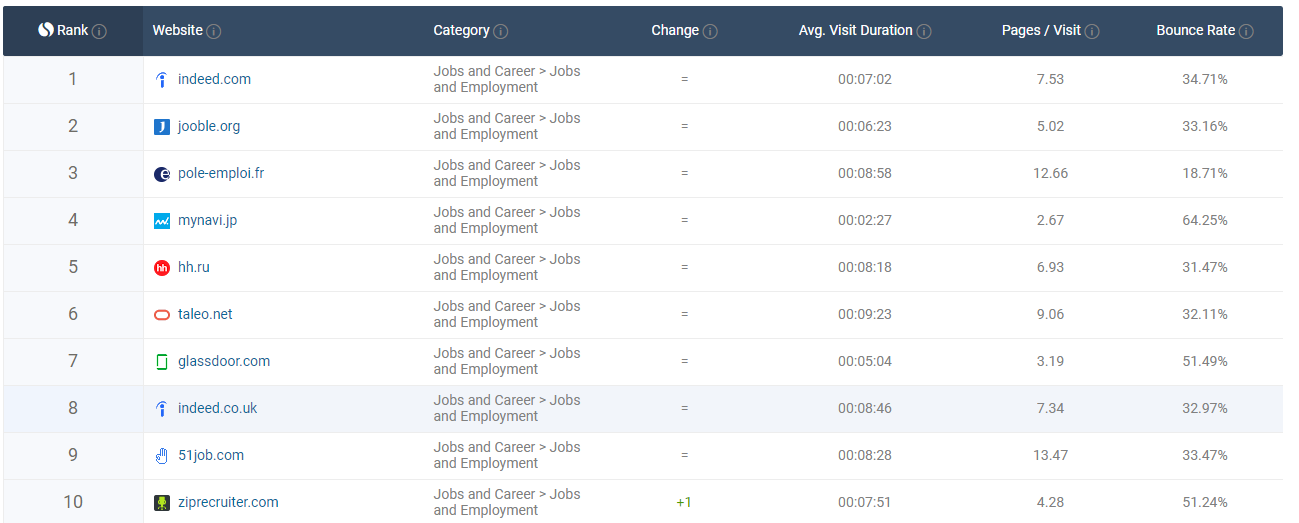Click visit duration 00:07:02

865,79
